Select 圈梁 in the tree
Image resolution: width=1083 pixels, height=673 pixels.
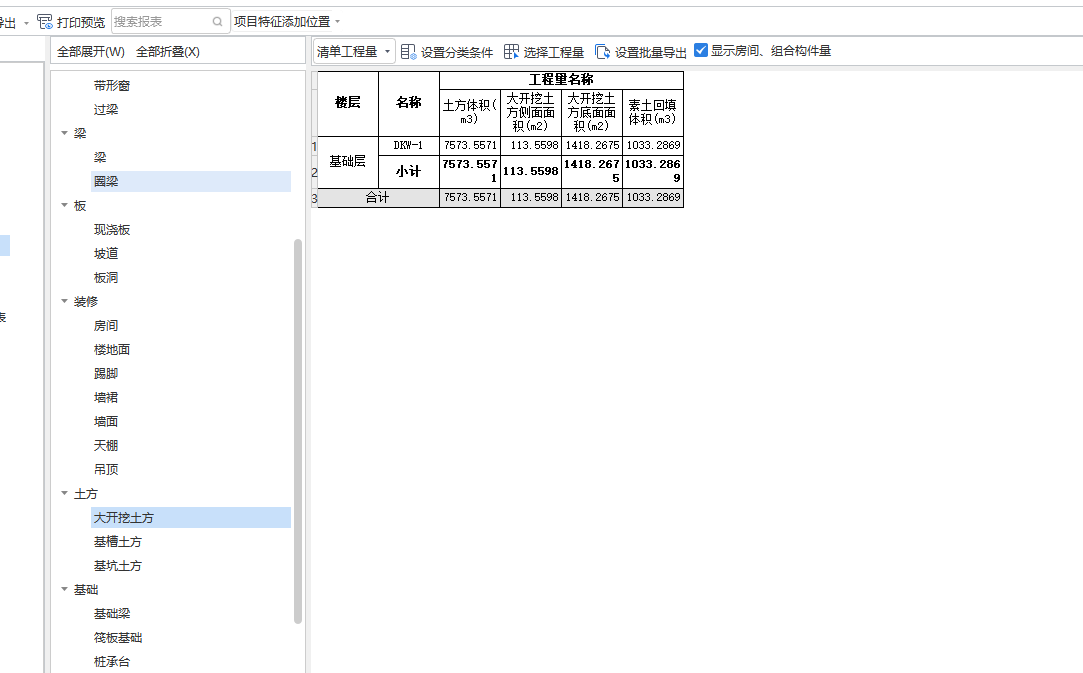(x=106, y=182)
